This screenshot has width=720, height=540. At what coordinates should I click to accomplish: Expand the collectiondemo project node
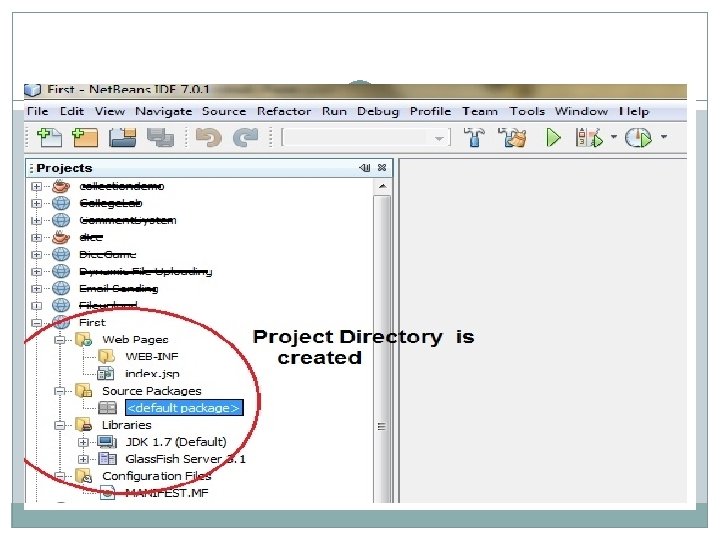(x=36, y=186)
